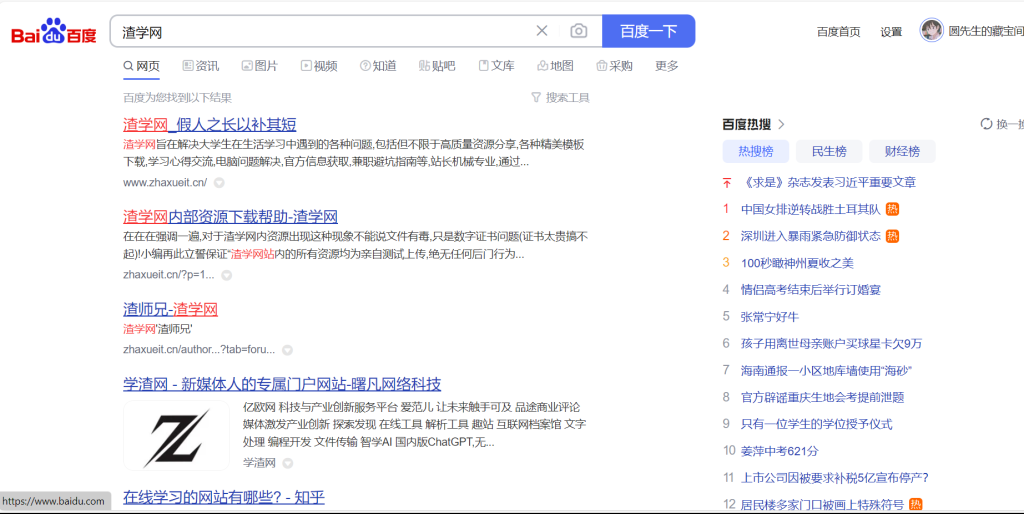The height and width of the screenshot is (514, 1024).
Task: Open hot item 中国女排逆转战胜土耳其队
Action: [x=810, y=209]
